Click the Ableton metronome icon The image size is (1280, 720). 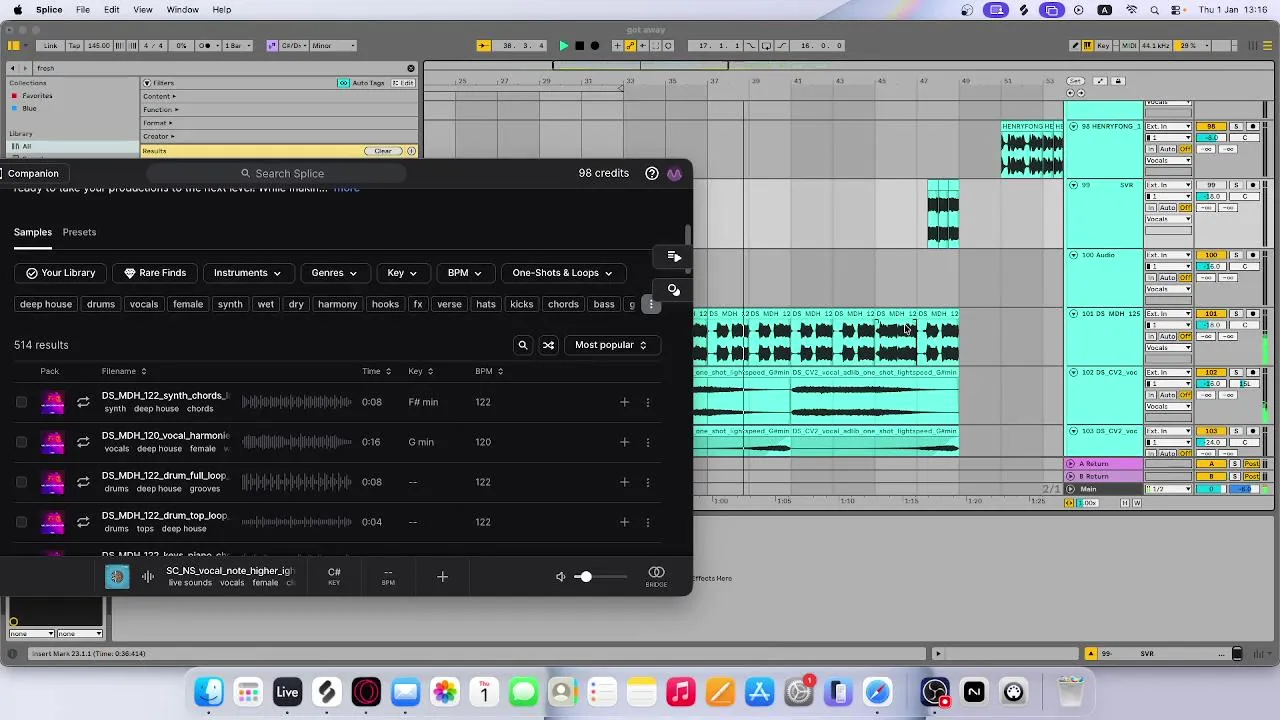206,45
